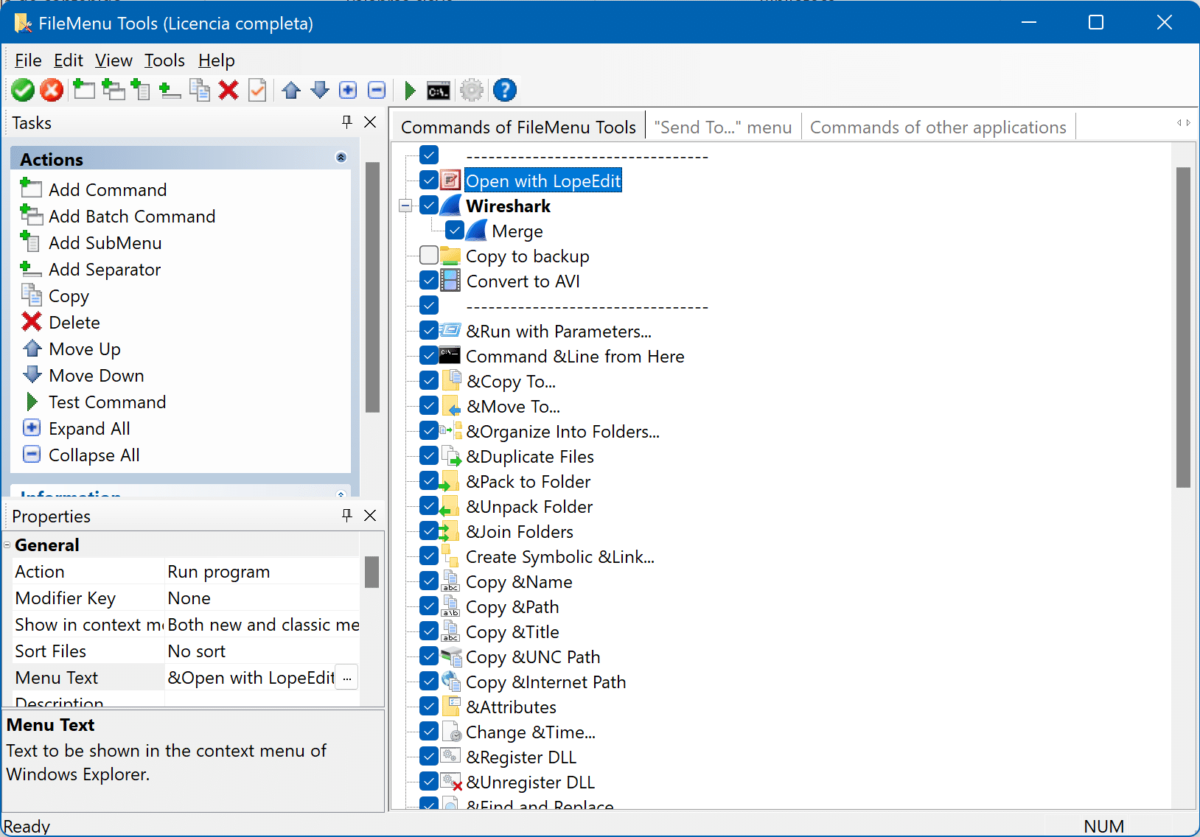Click the blue Move Up arrow toolbar icon

291,91
